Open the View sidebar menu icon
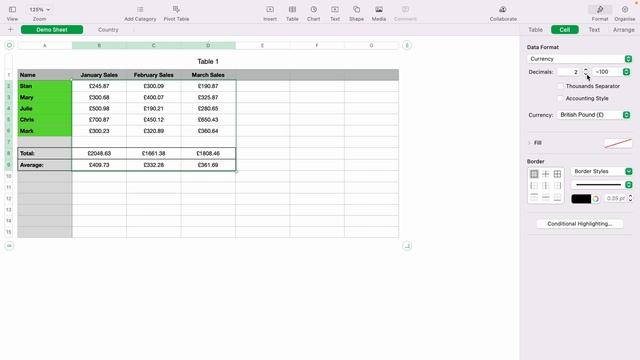Viewport: 640px width, 360px height. coord(12,9)
